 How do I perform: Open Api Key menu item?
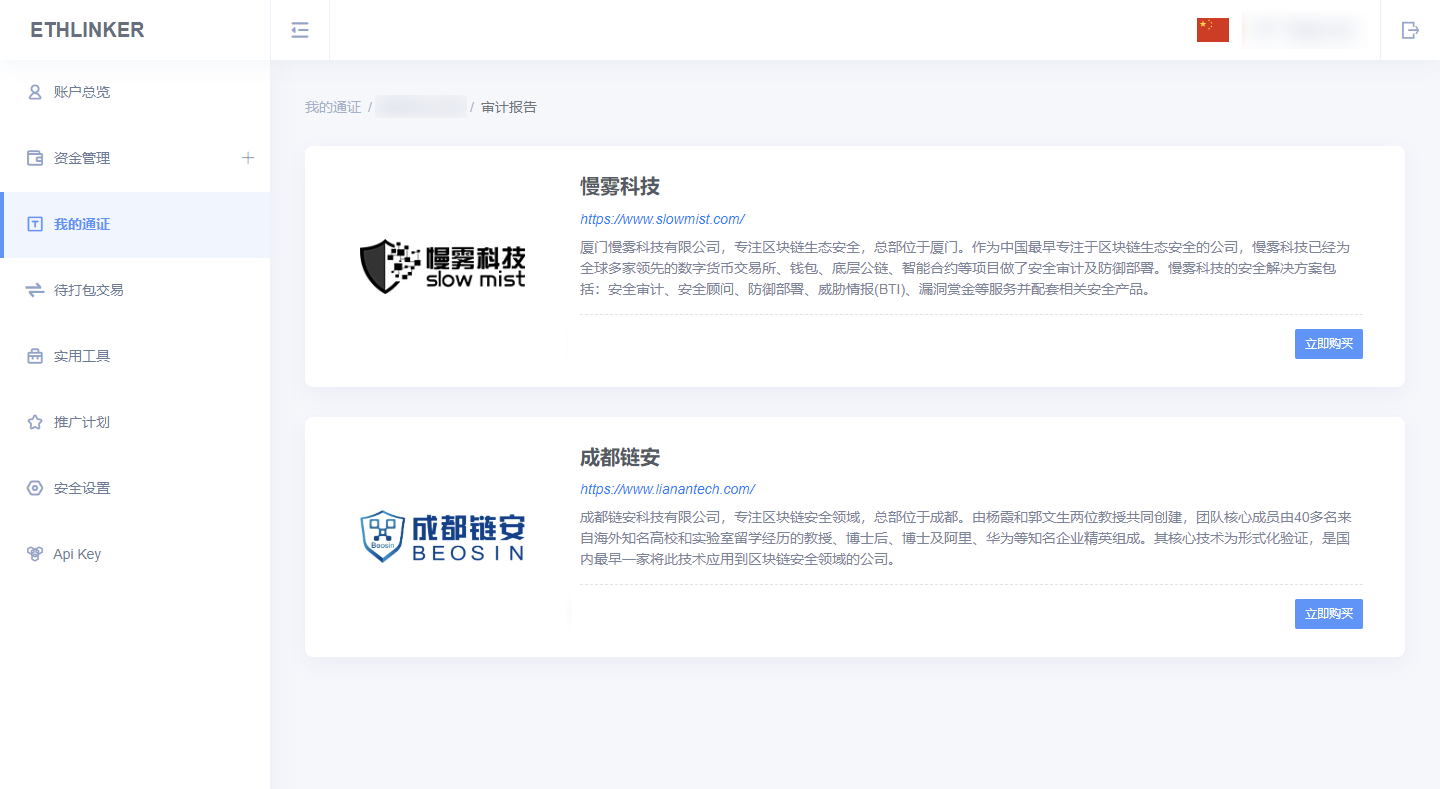(135, 554)
